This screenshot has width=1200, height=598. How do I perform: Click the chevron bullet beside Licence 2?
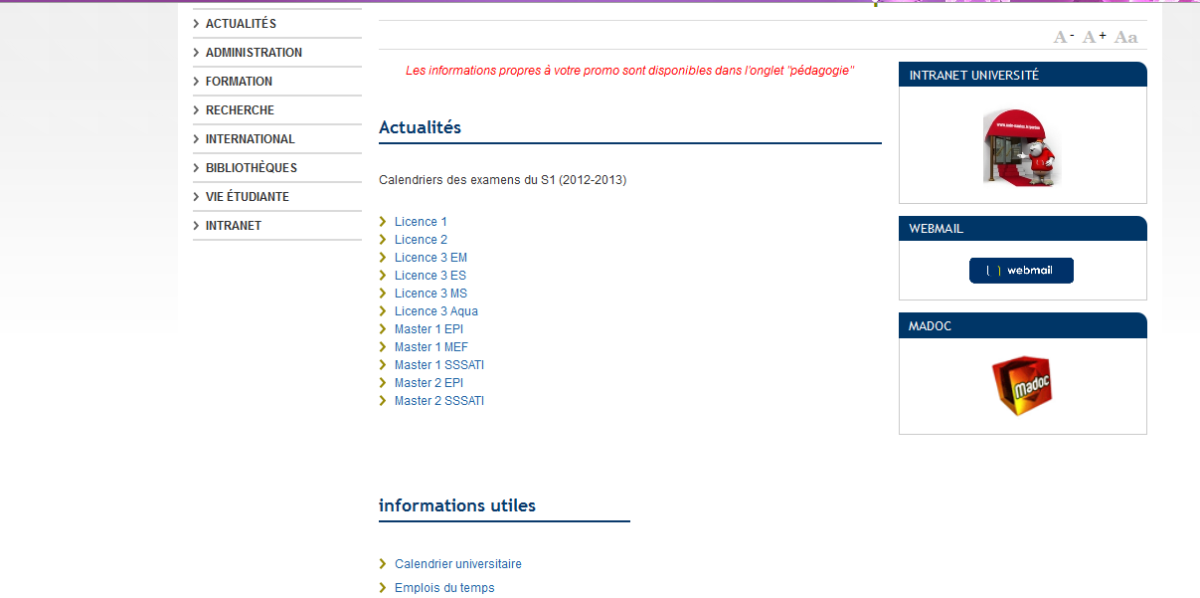pyautogui.click(x=383, y=240)
